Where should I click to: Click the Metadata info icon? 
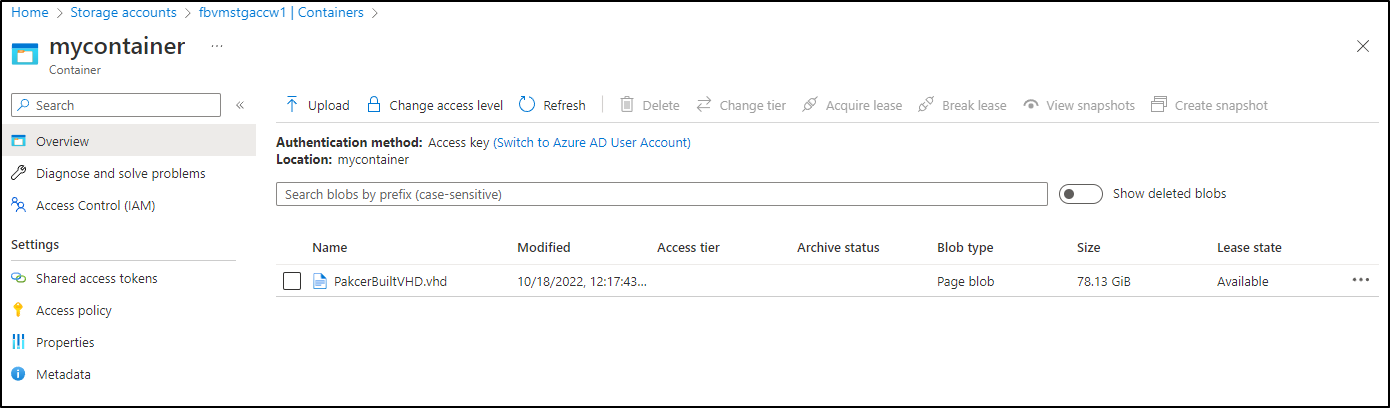coord(19,374)
